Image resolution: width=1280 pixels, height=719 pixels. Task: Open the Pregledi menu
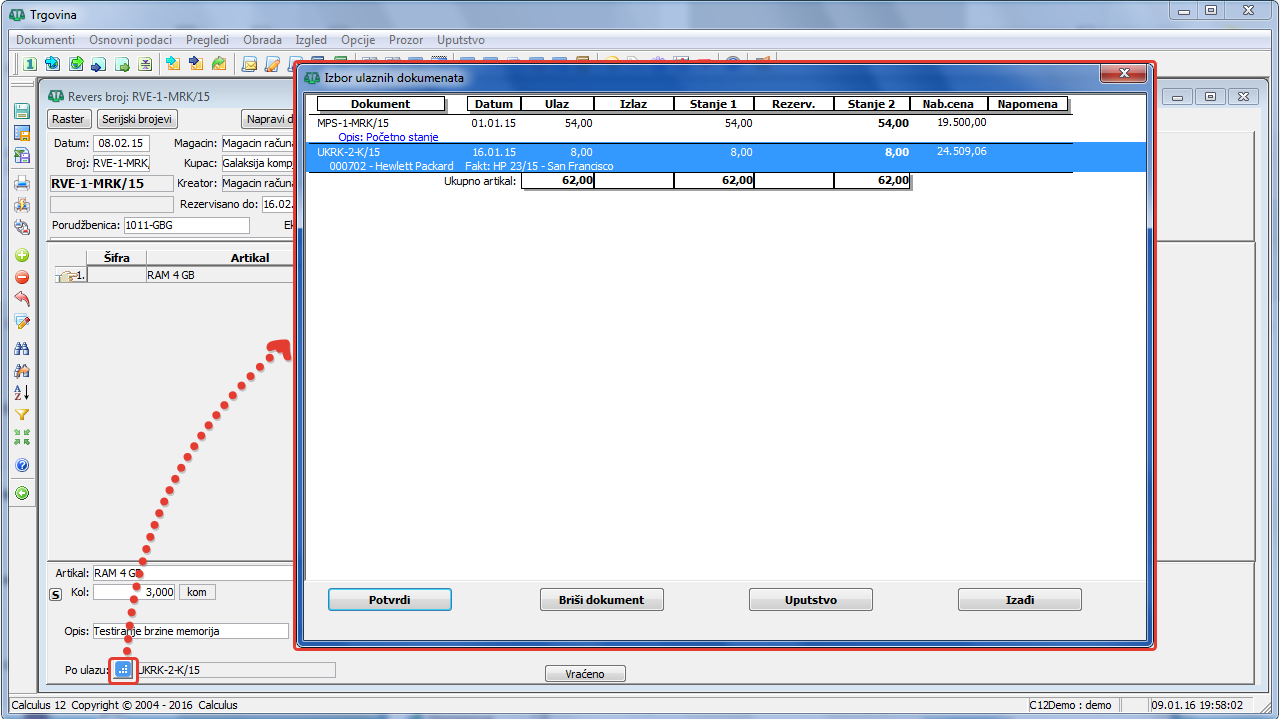[207, 40]
